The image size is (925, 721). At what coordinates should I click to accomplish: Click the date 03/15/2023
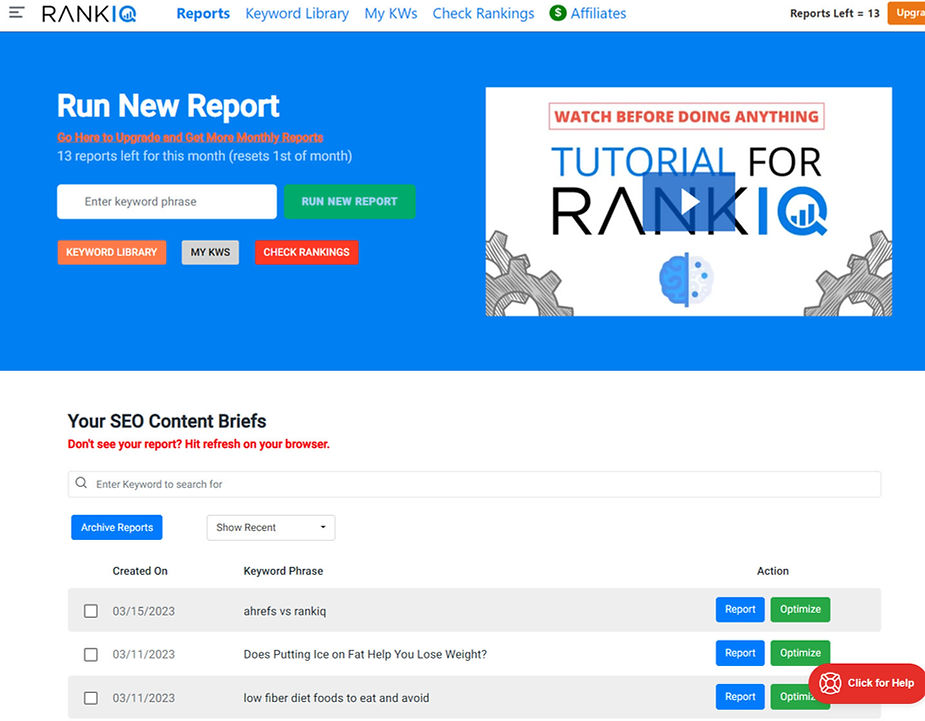coord(143,611)
